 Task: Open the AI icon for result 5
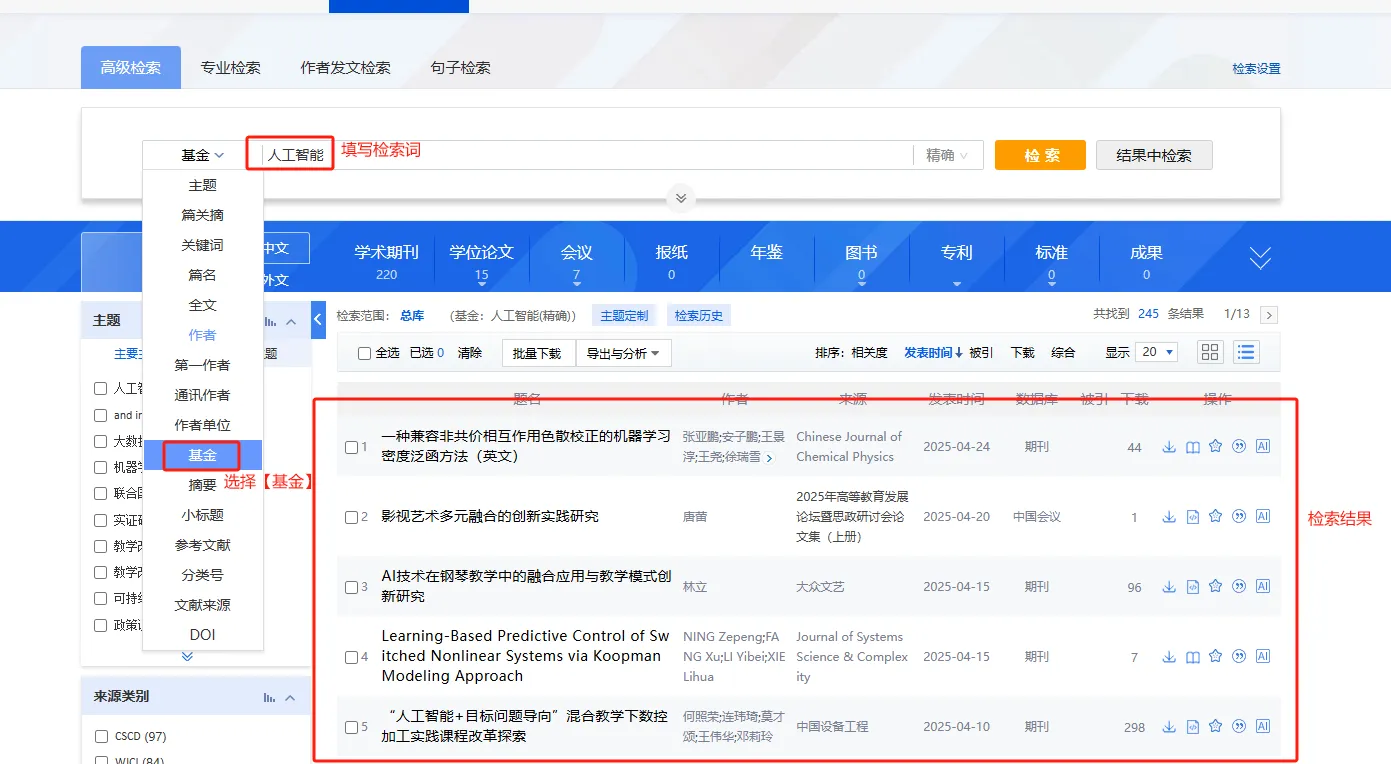coord(1263,726)
